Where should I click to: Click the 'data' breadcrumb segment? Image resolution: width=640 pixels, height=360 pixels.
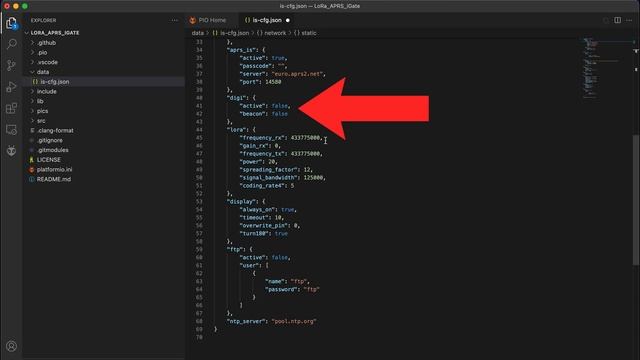(198, 33)
